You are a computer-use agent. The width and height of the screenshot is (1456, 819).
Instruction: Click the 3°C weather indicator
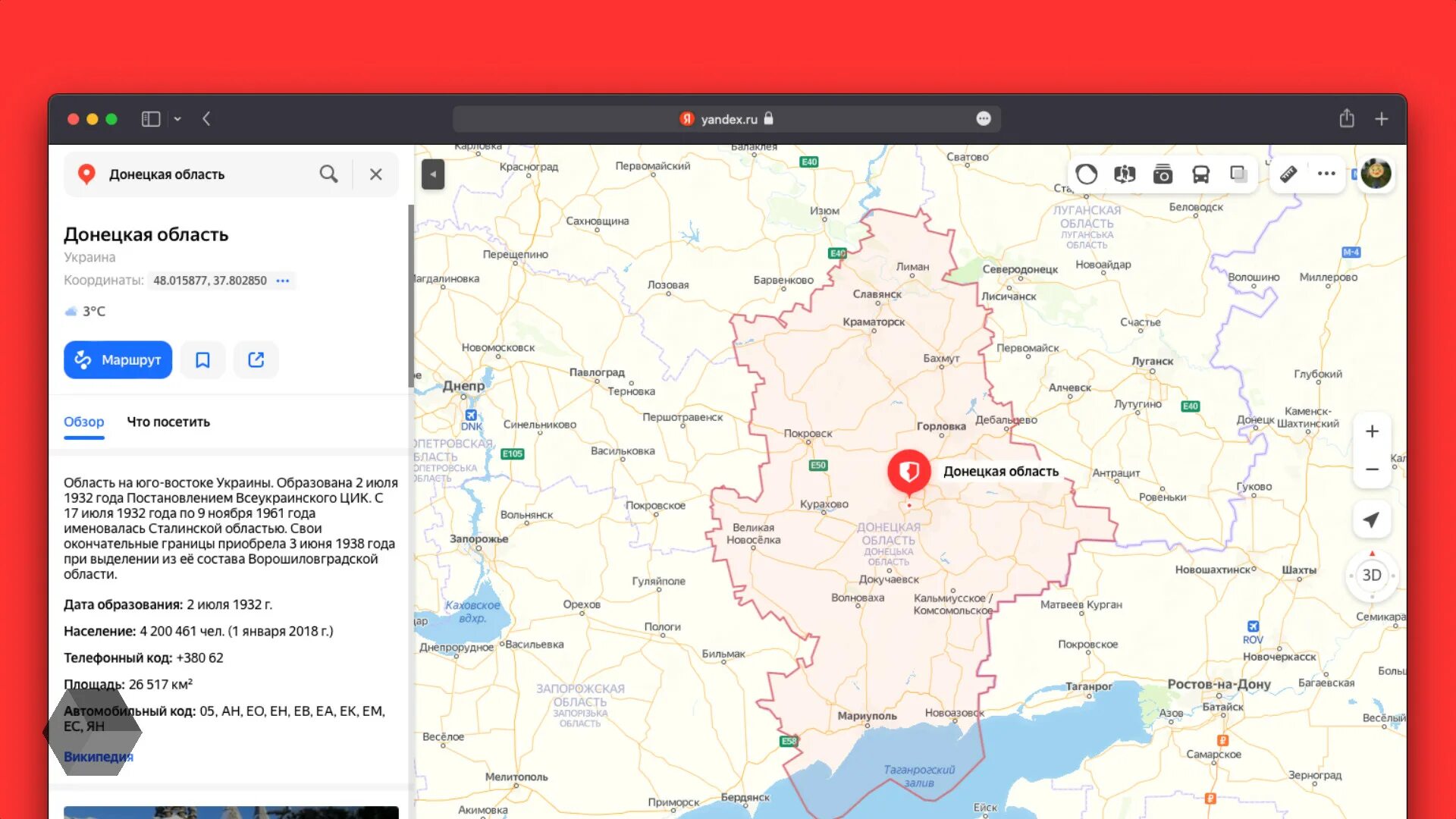pos(85,312)
